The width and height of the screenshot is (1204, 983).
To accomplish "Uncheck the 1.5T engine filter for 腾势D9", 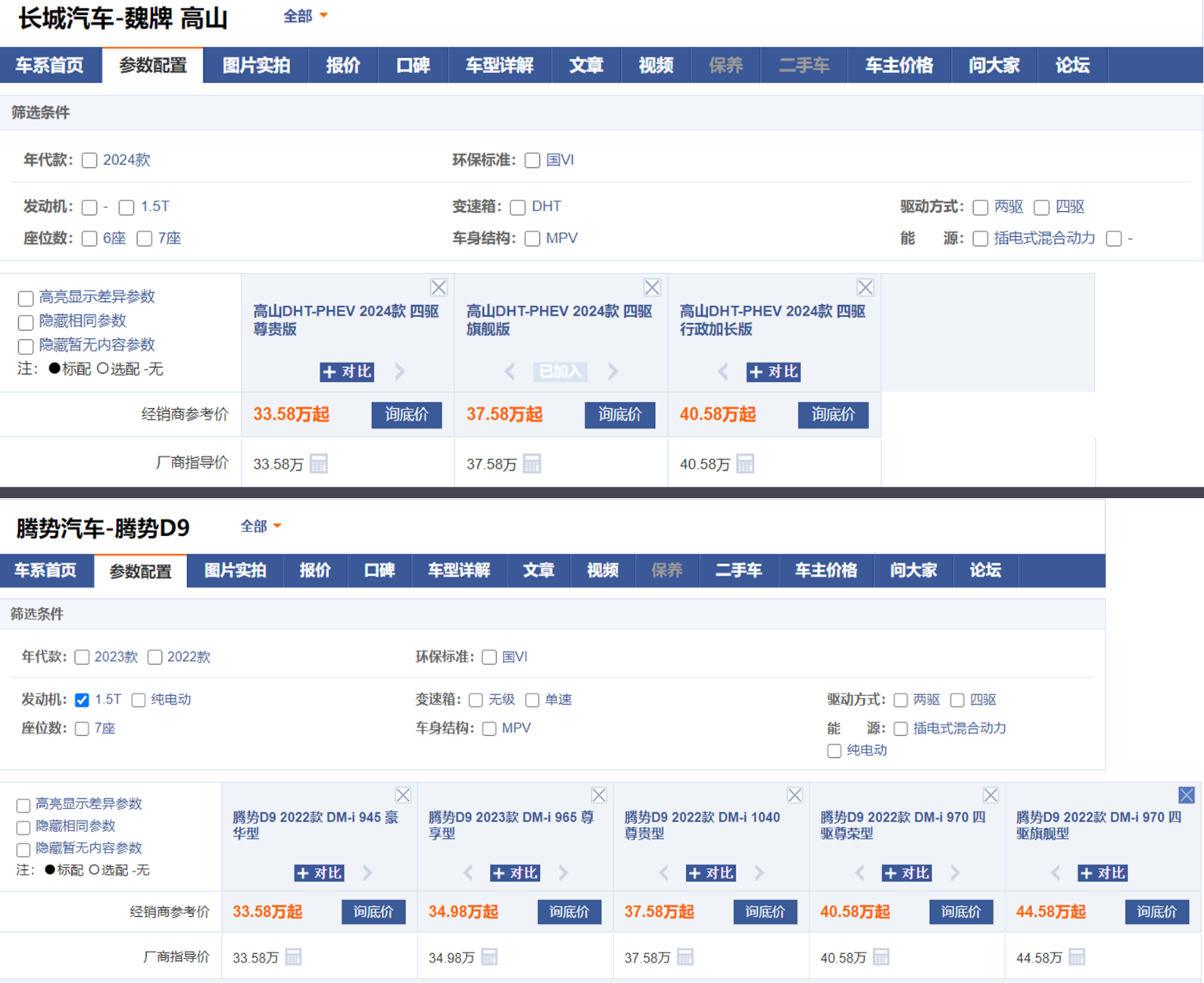I will point(82,700).
